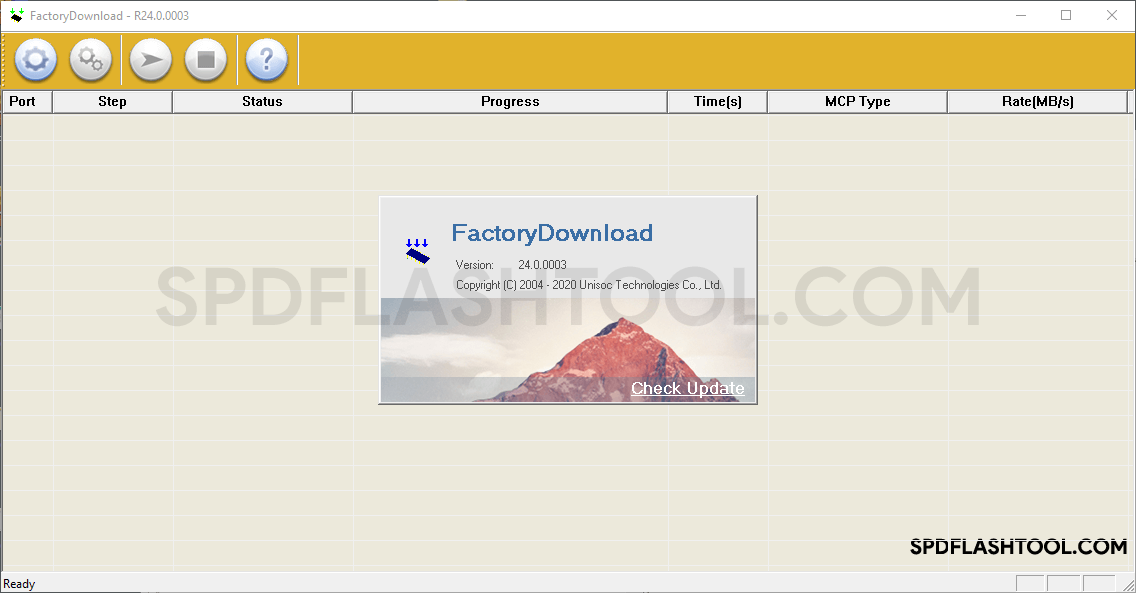Viewport: 1136px width, 593px height.
Task: Maximize the FactoryDownload window
Action: pyautogui.click(x=1066, y=15)
